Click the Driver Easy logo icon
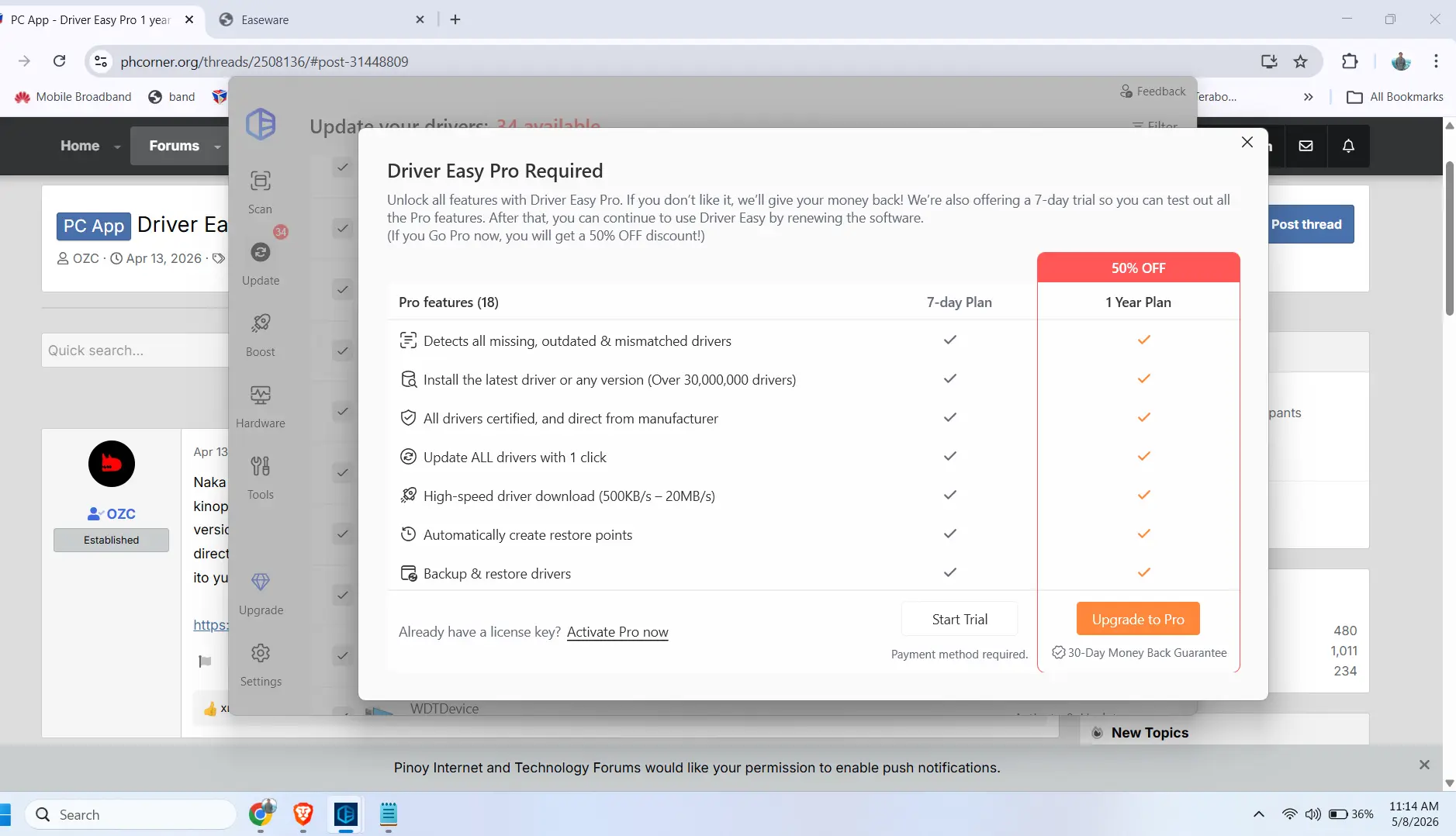The image size is (1456, 836). [x=261, y=124]
